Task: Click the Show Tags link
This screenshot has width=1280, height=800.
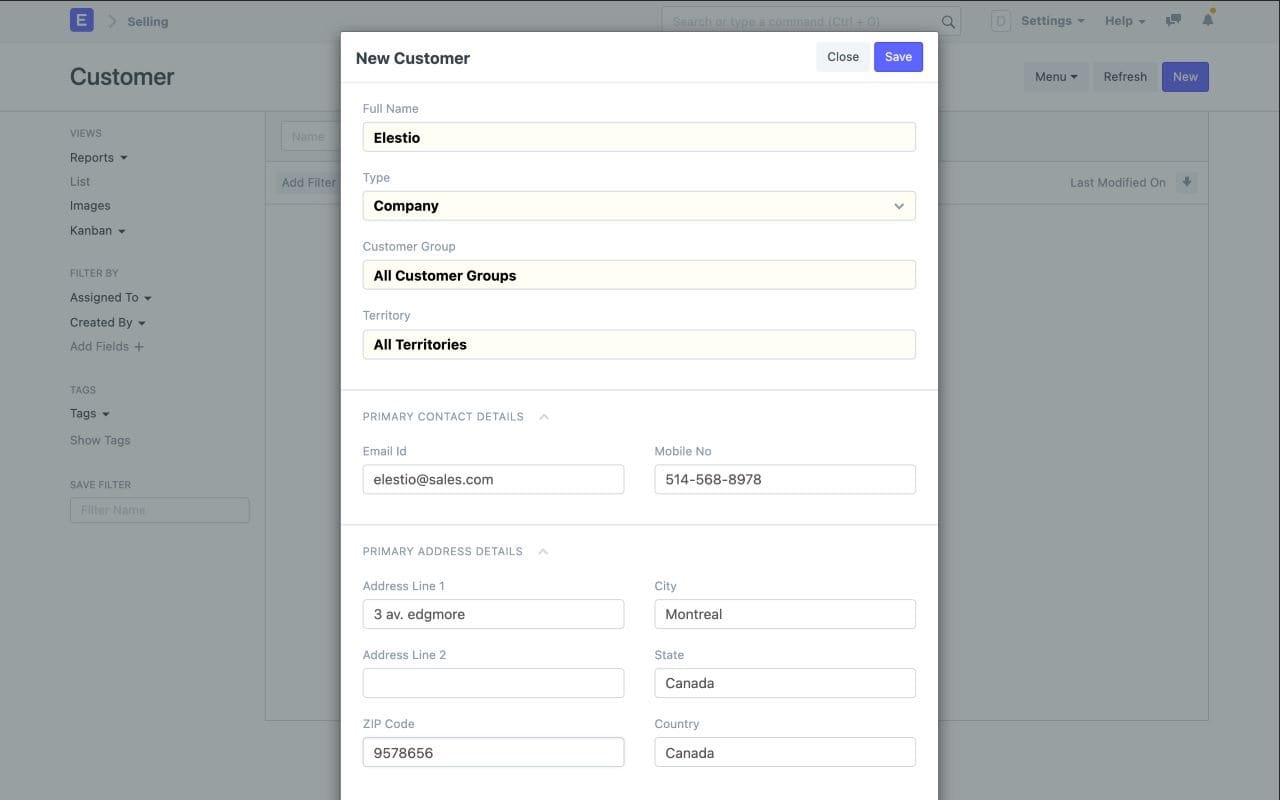Action: tap(99, 439)
